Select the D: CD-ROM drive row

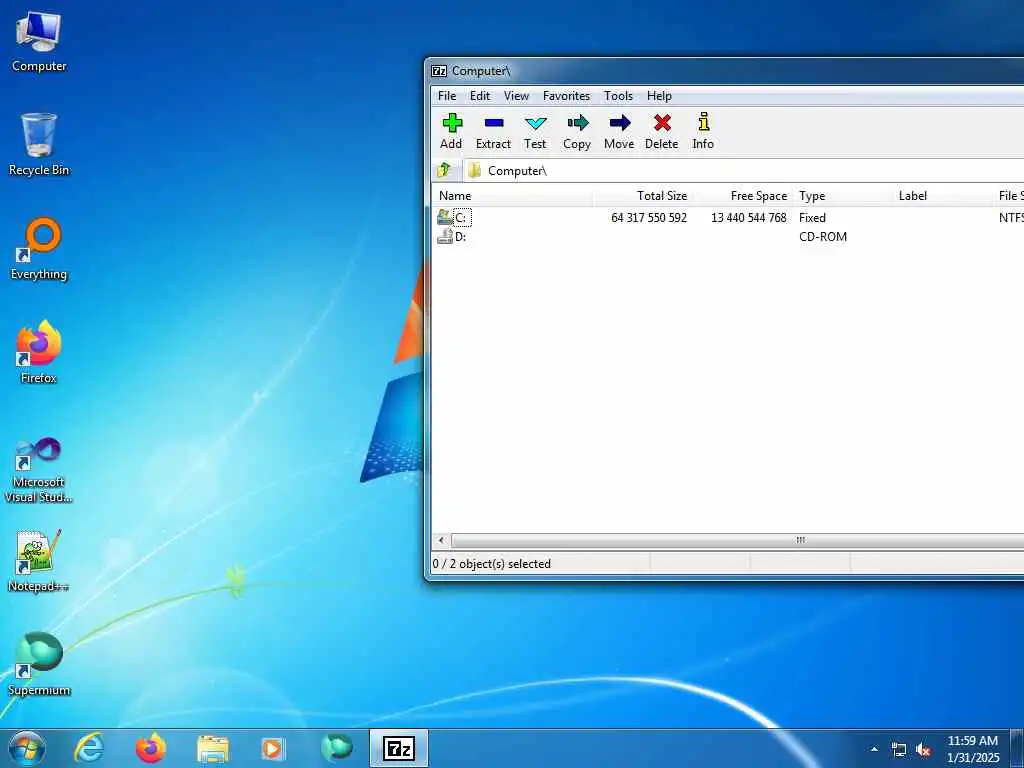727,236
